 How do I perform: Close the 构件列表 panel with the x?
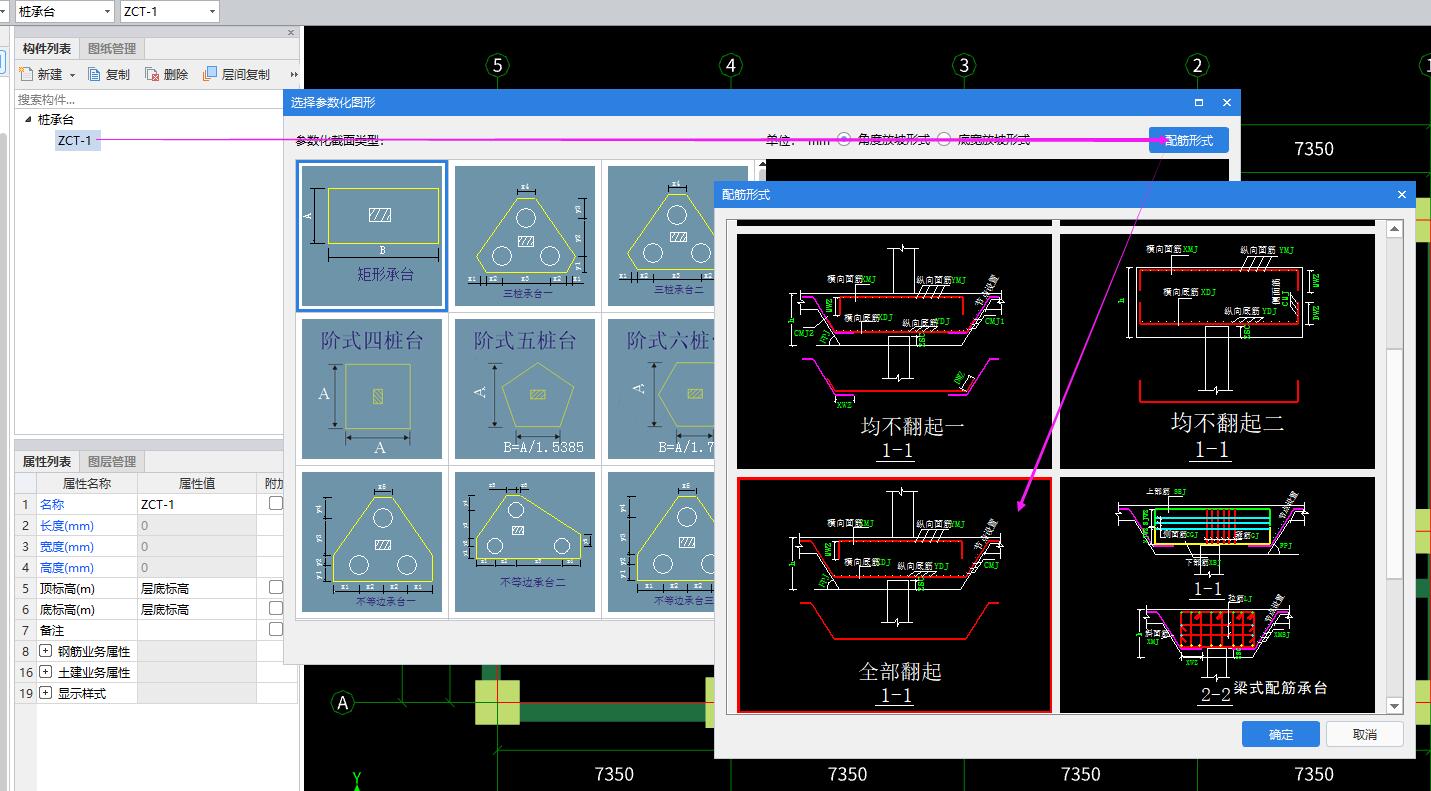[x=292, y=33]
